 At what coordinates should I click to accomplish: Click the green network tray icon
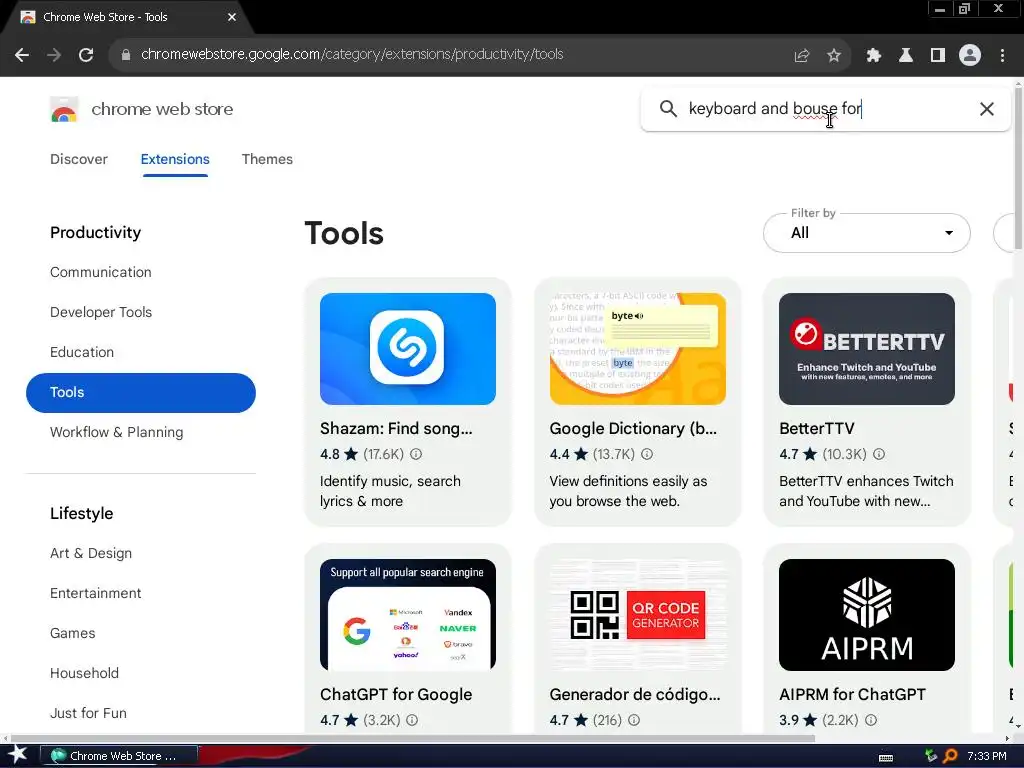click(x=931, y=756)
